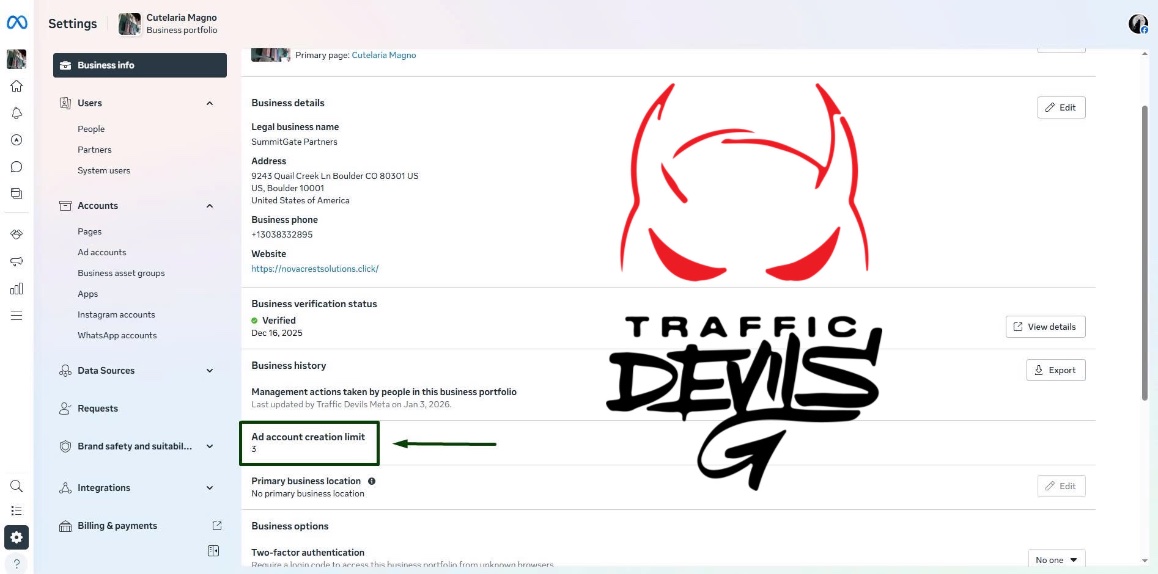Click Edit for Primary business location
The image size is (1158, 574).
pos(1061,486)
